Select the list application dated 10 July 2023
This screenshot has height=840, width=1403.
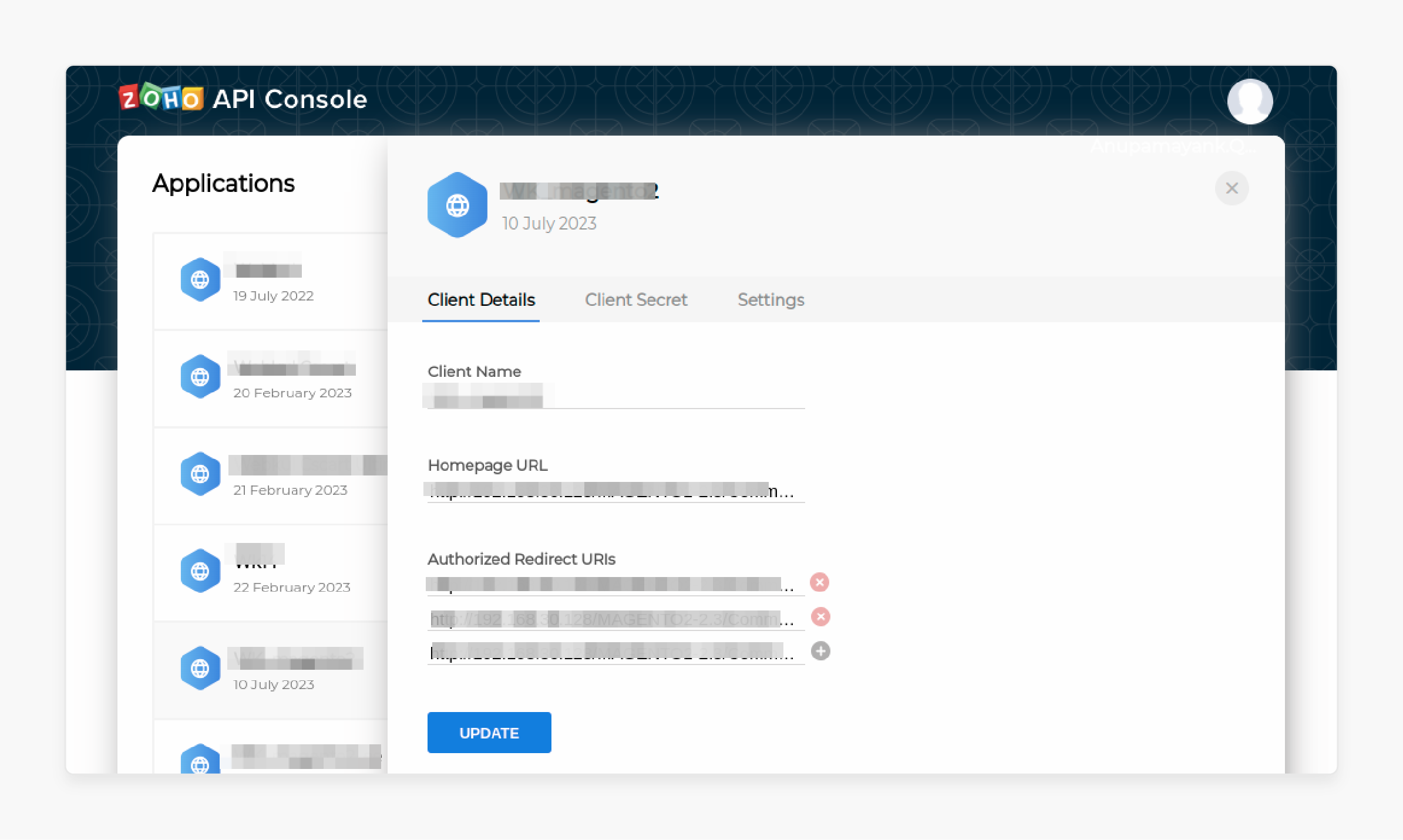pos(271,670)
